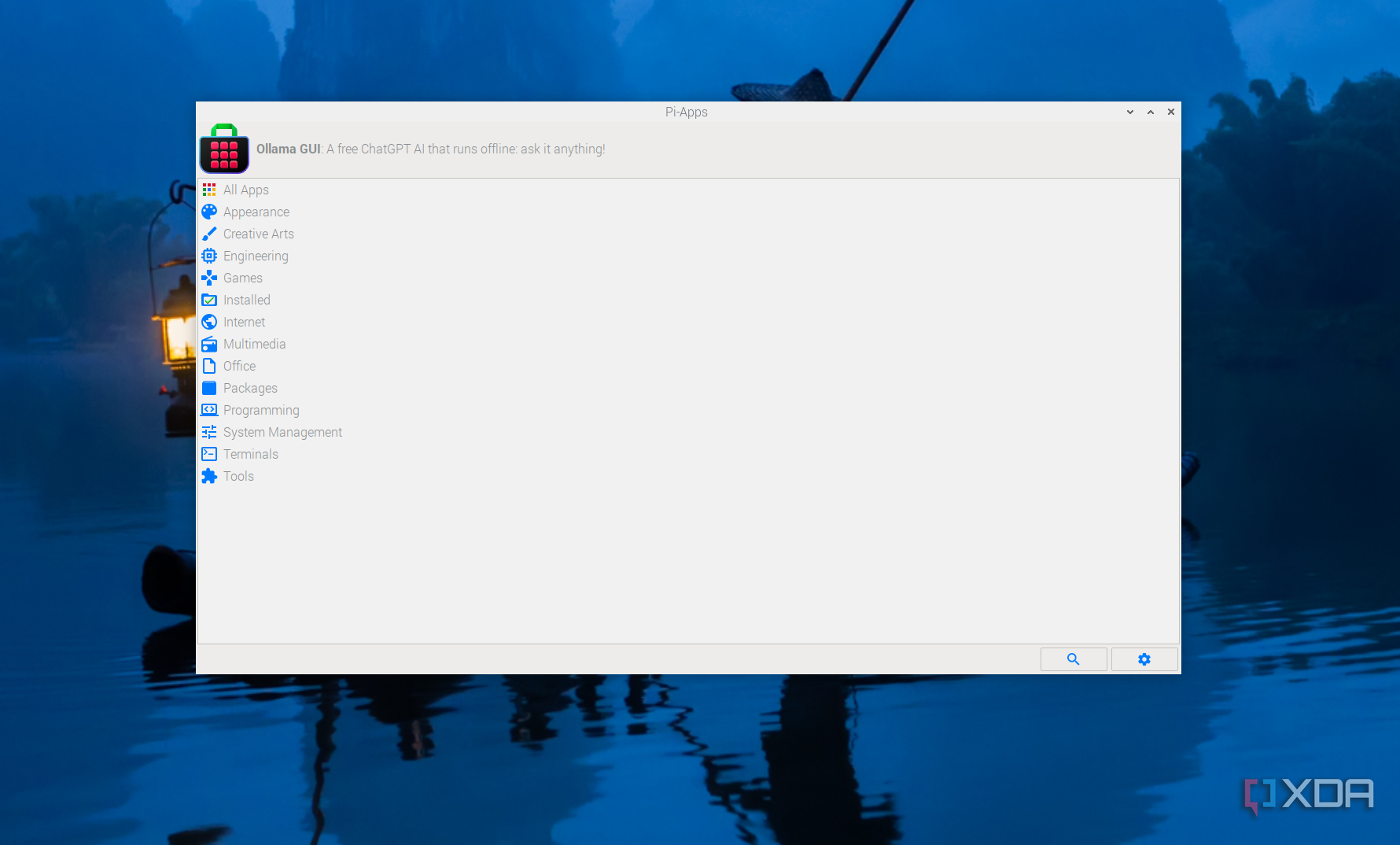This screenshot has width=1400, height=845.
Task: Click the Engineering chip icon
Action: click(x=209, y=256)
